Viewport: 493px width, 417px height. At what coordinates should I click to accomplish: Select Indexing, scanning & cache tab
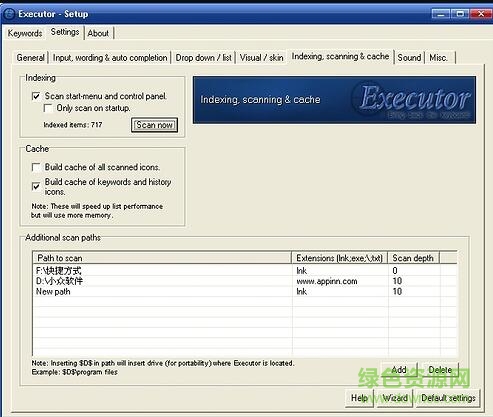[x=340, y=56]
